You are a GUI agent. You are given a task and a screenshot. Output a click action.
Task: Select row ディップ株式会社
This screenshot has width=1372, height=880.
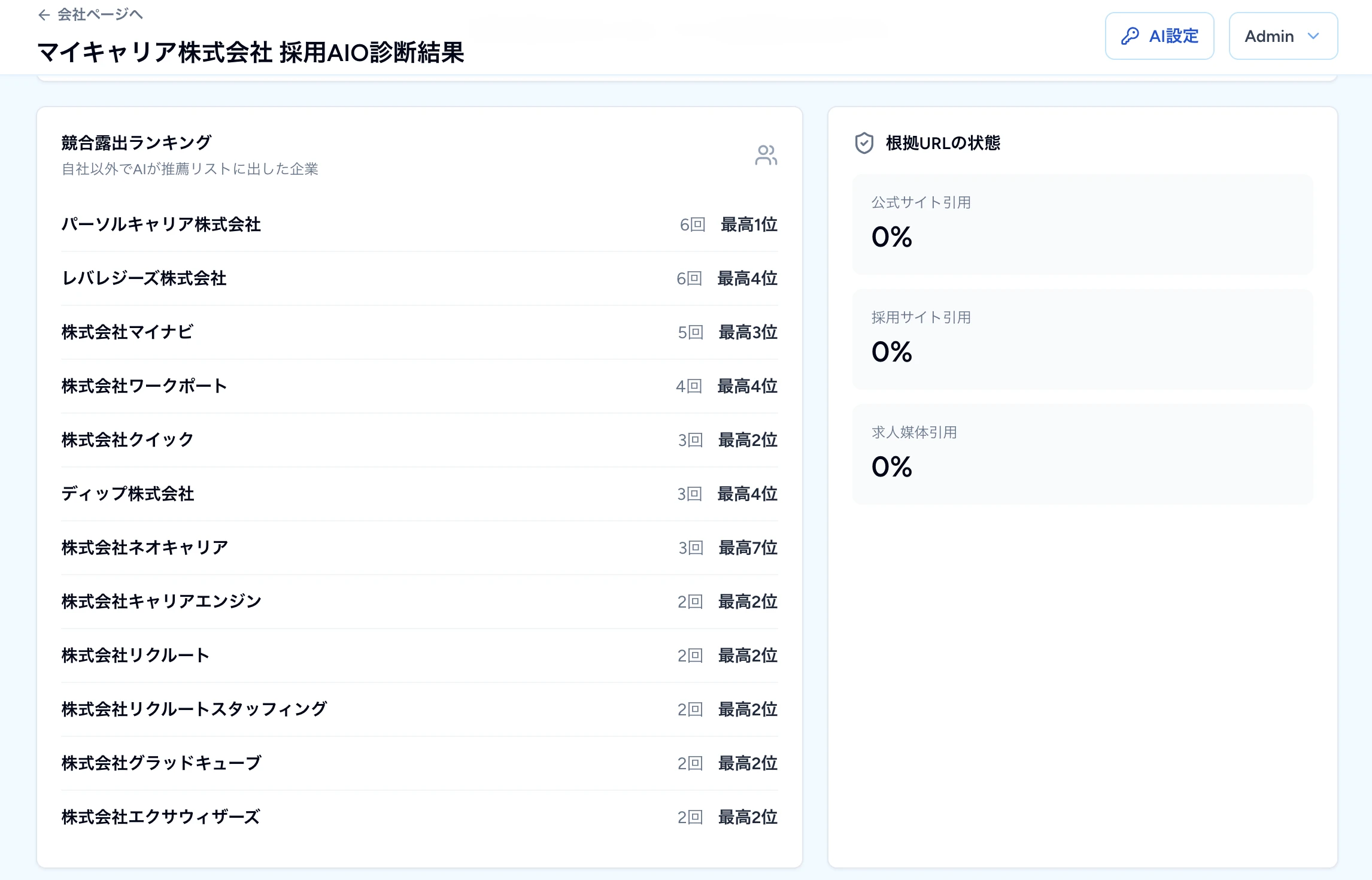pyautogui.click(x=419, y=494)
